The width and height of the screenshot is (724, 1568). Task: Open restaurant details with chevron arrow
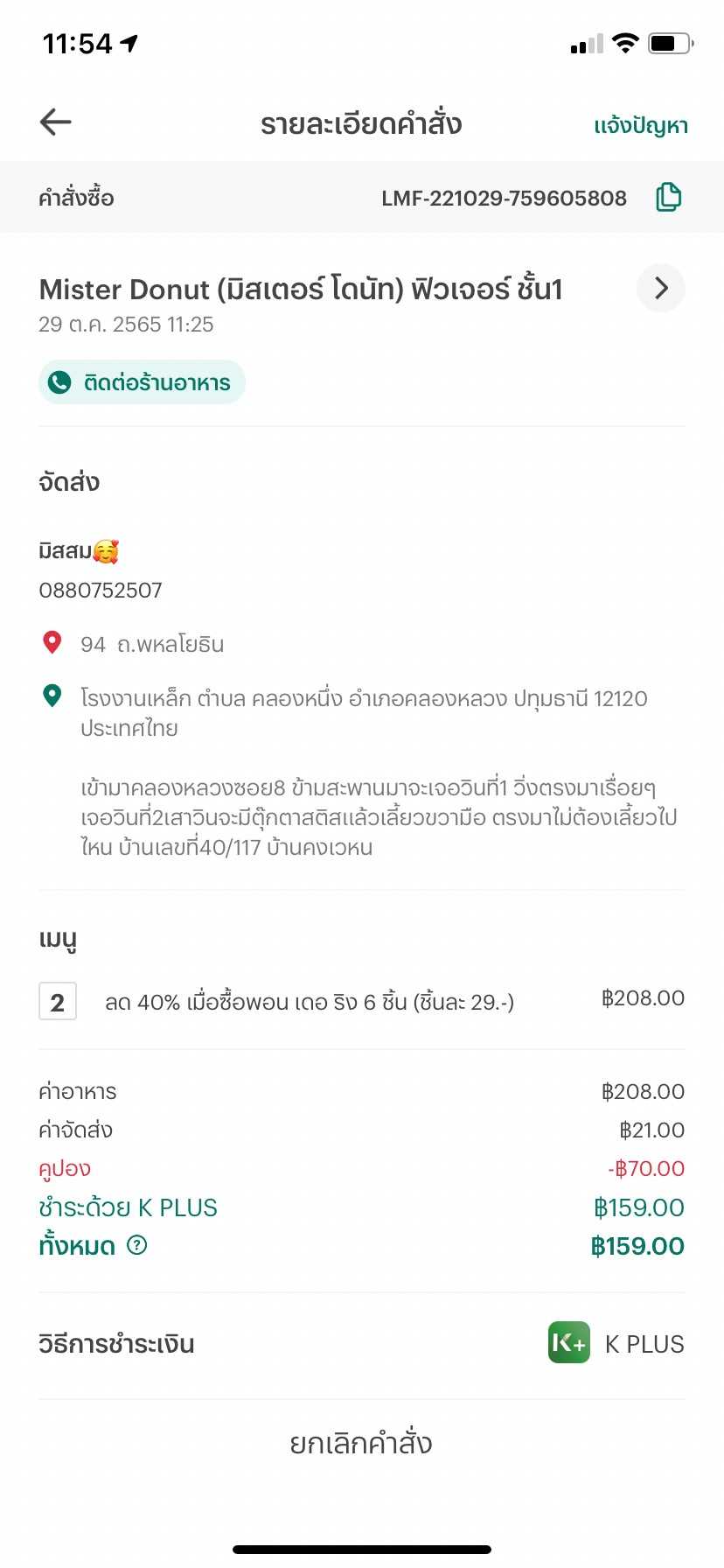(x=661, y=288)
